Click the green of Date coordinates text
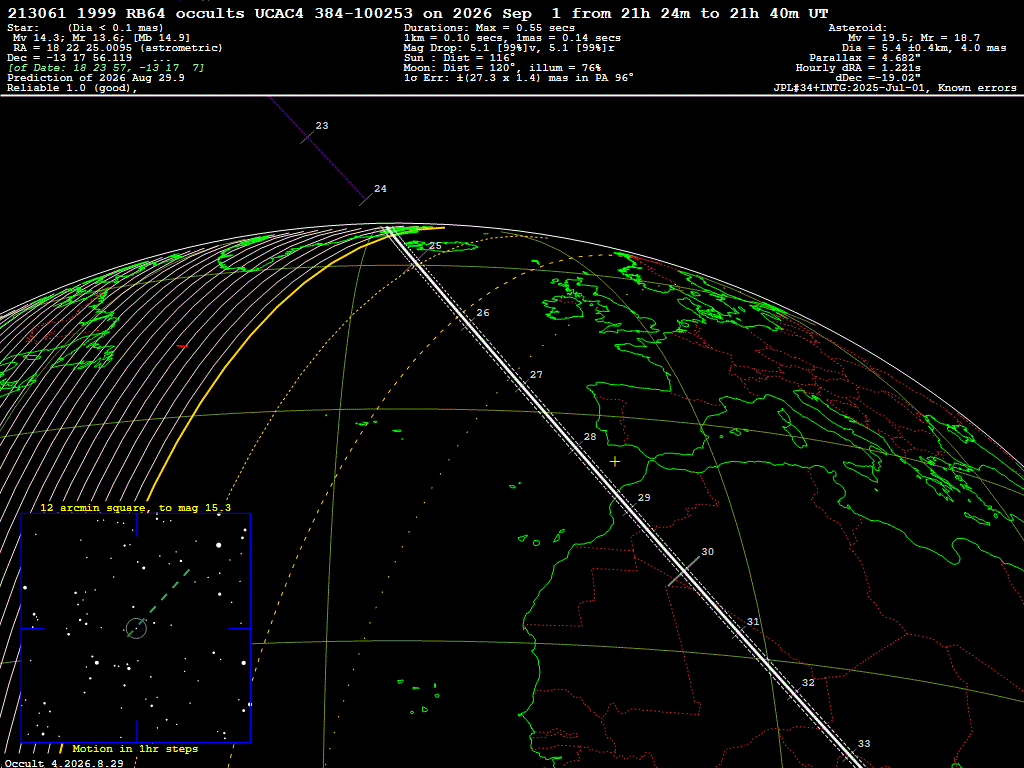 (x=106, y=68)
